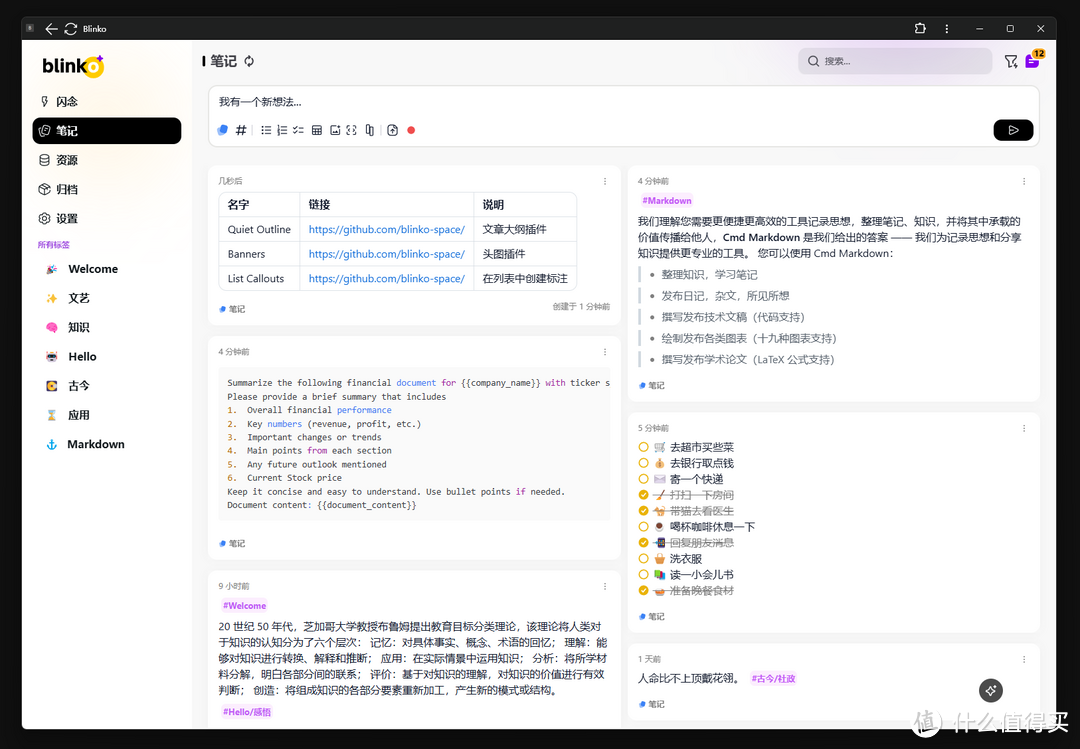Open 归档 in the sidebar
The width and height of the screenshot is (1080, 749).
[107, 189]
